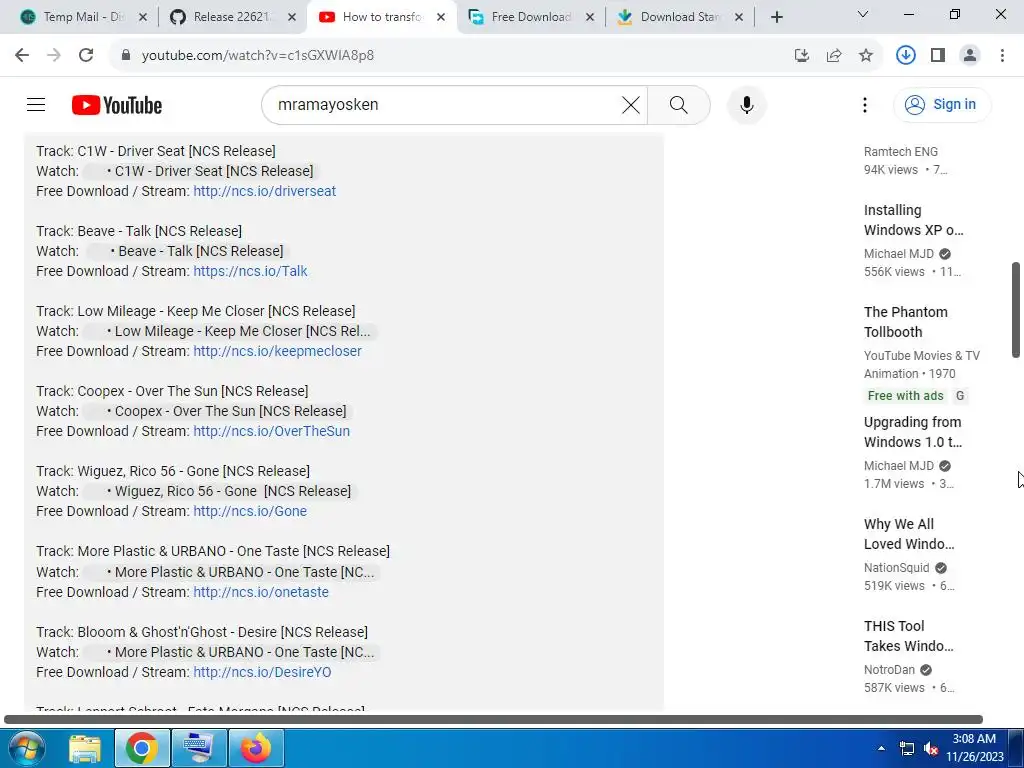Open a new browser tab
The image size is (1024, 768).
pos(776,17)
